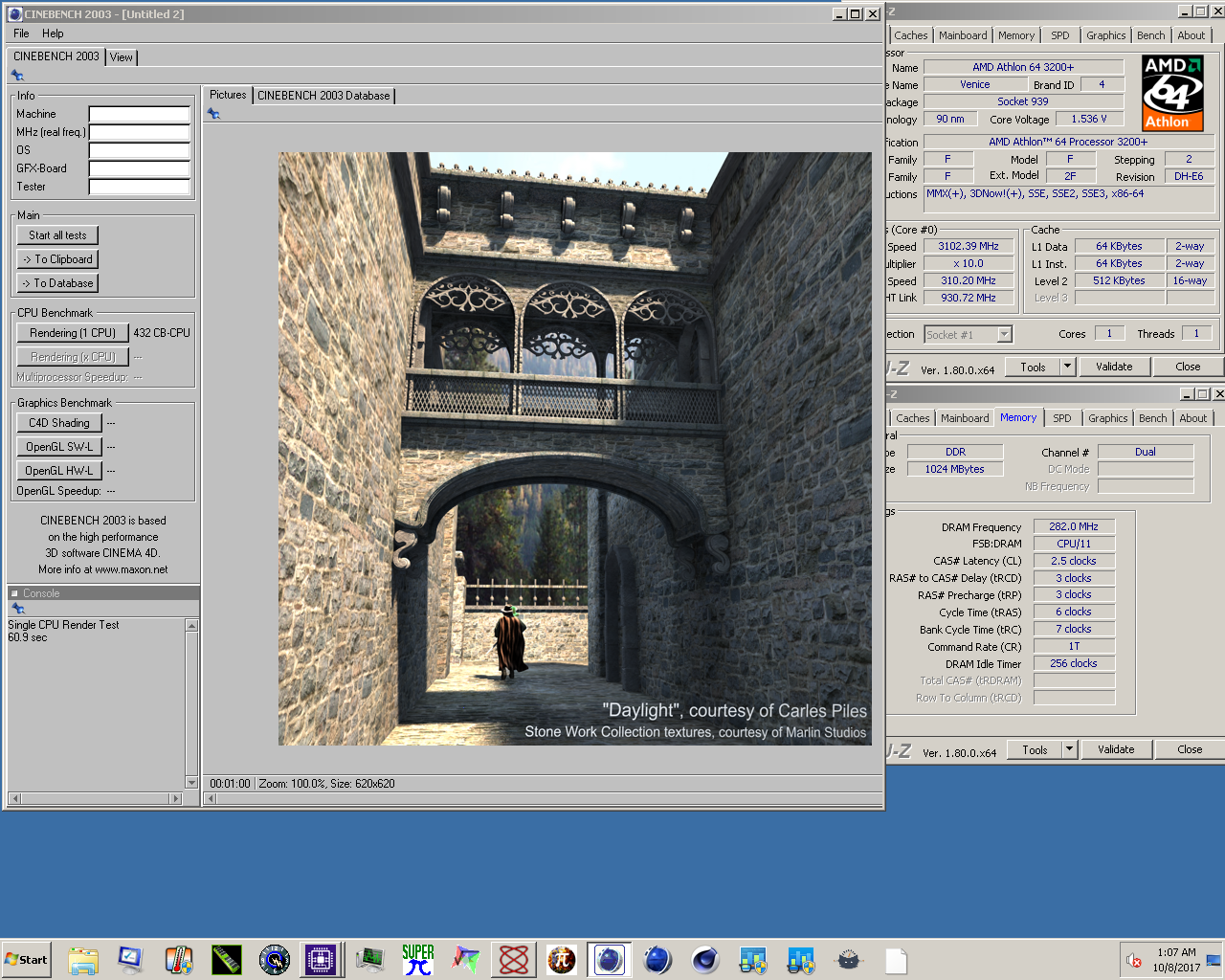
Task: Open the Mainboard tab in the top CPU-Z window
Action: coord(963,35)
